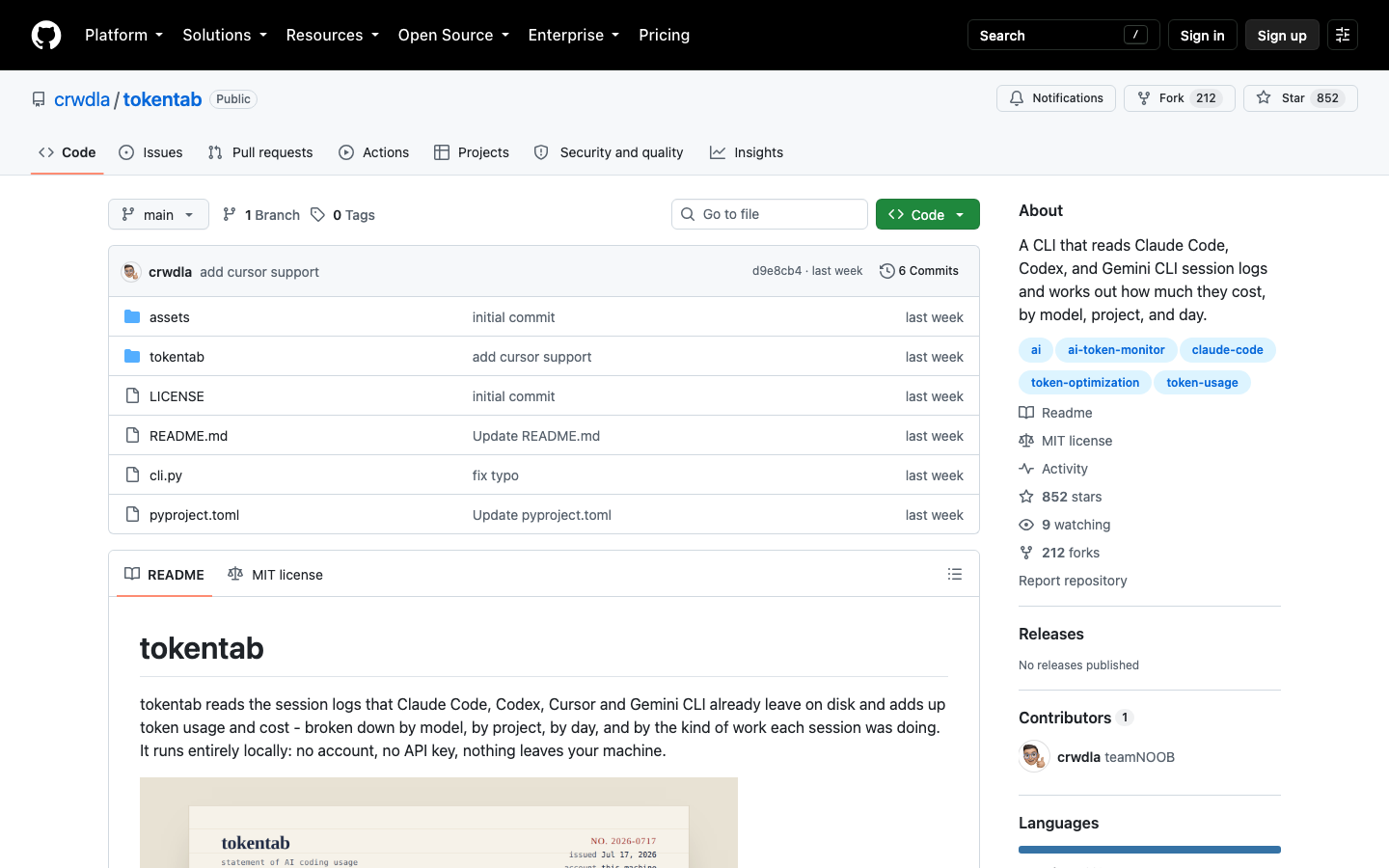The width and height of the screenshot is (1389, 868).
Task: Click the blue Languages bar
Action: click(1150, 850)
